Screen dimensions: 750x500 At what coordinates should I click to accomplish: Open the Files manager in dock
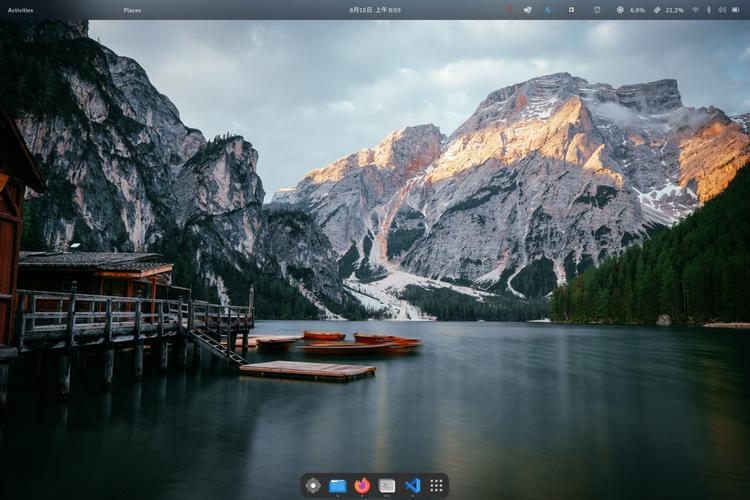[338, 485]
